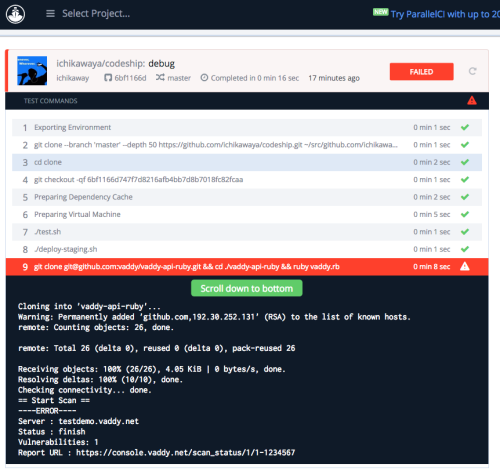Expand the Preparing Virtual Machine step
The image size is (500, 471).
[x=247, y=214]
